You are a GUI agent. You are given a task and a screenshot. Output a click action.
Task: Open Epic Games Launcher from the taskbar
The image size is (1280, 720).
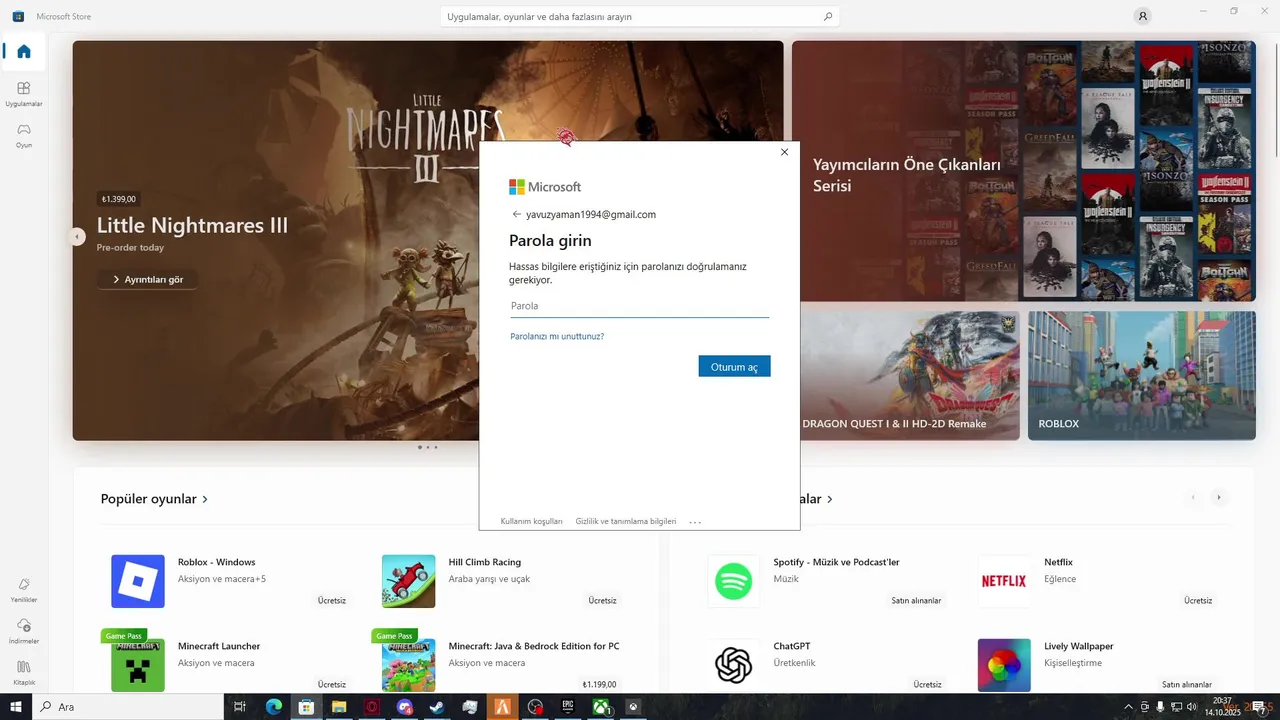pos(567,707)
